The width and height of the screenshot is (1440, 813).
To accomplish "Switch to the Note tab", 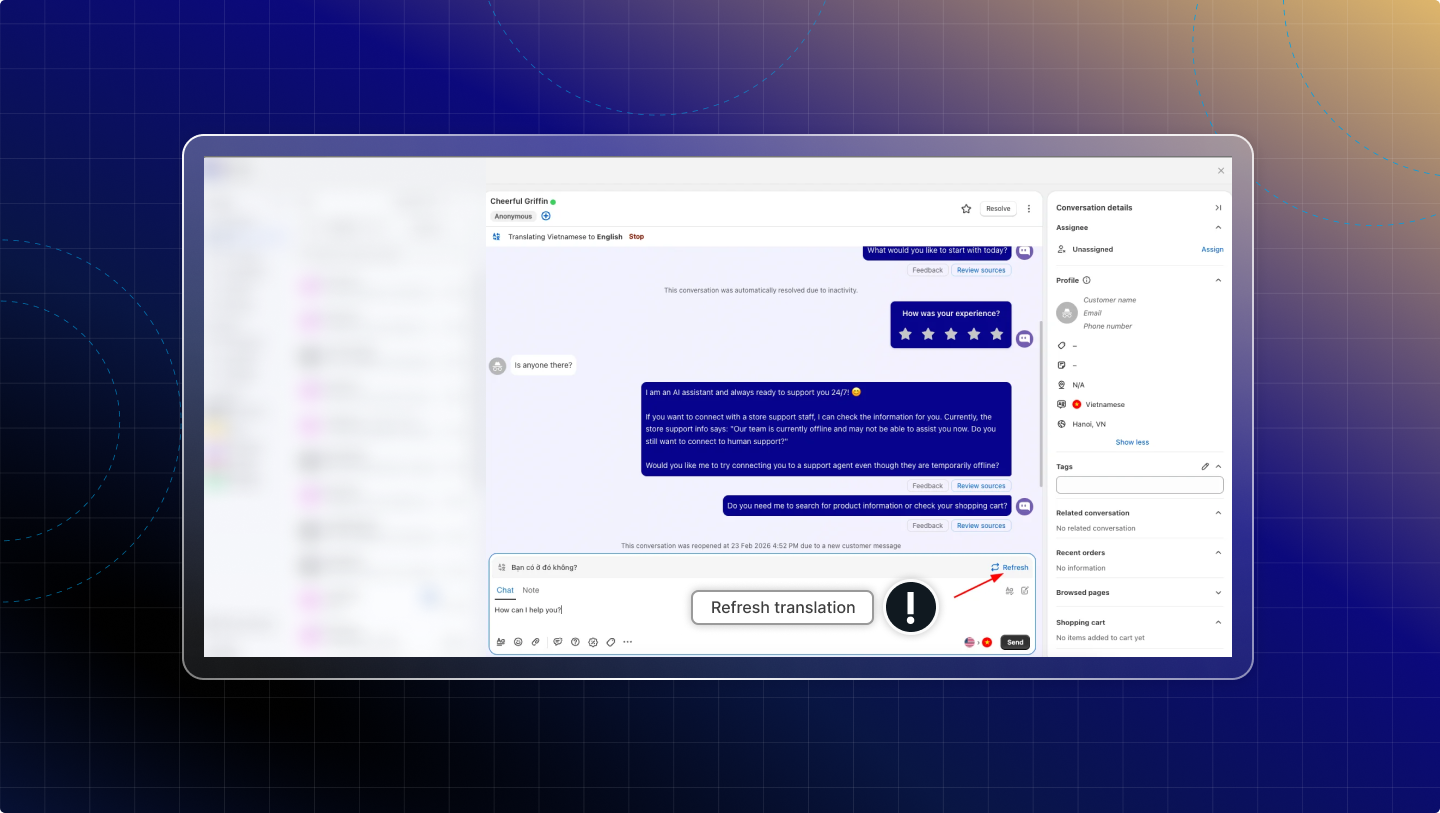I will point(530,591).
